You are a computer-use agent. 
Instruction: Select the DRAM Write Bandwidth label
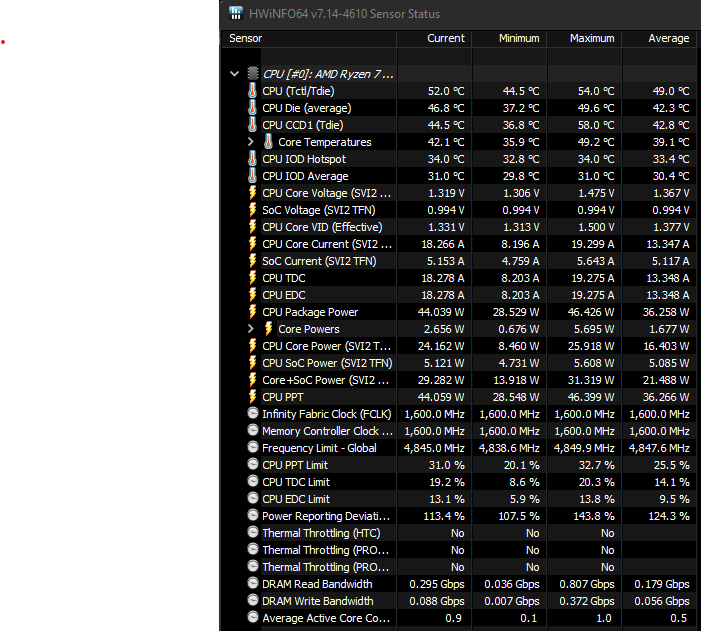tap(317, 601)
